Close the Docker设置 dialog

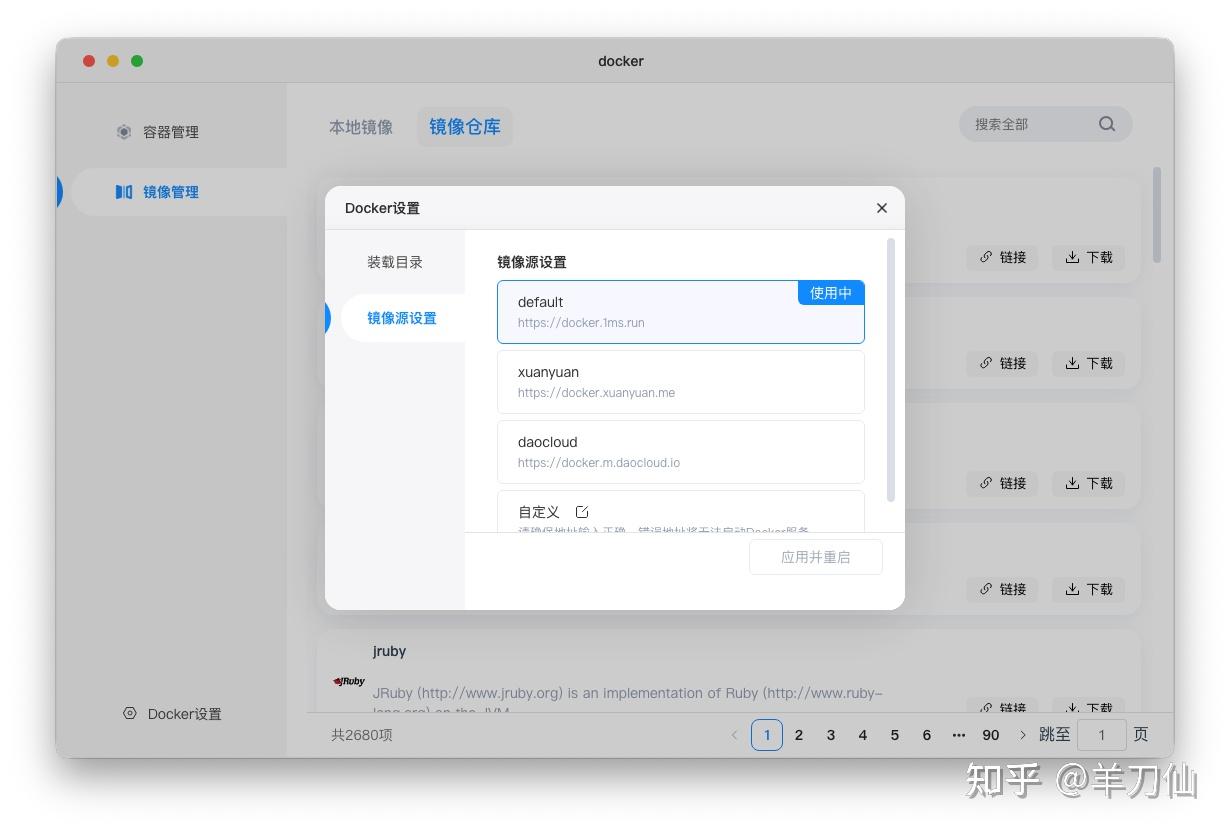(881, 208)
